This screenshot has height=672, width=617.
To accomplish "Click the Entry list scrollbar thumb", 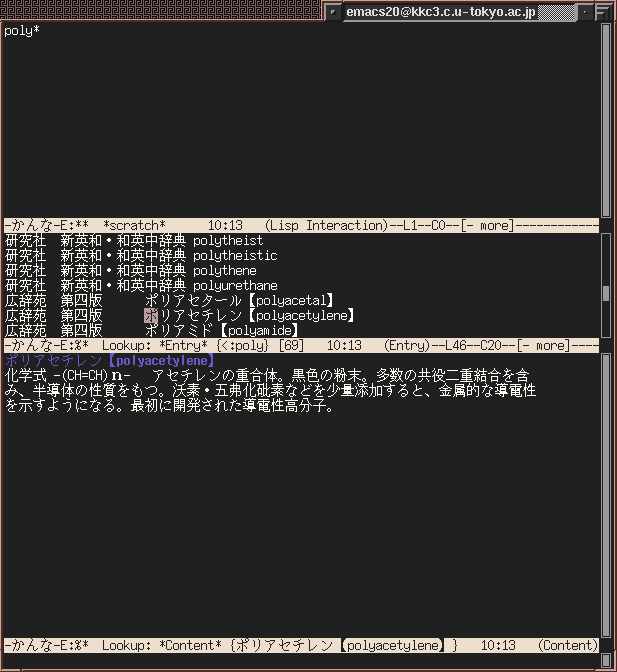I will [605, 294].
